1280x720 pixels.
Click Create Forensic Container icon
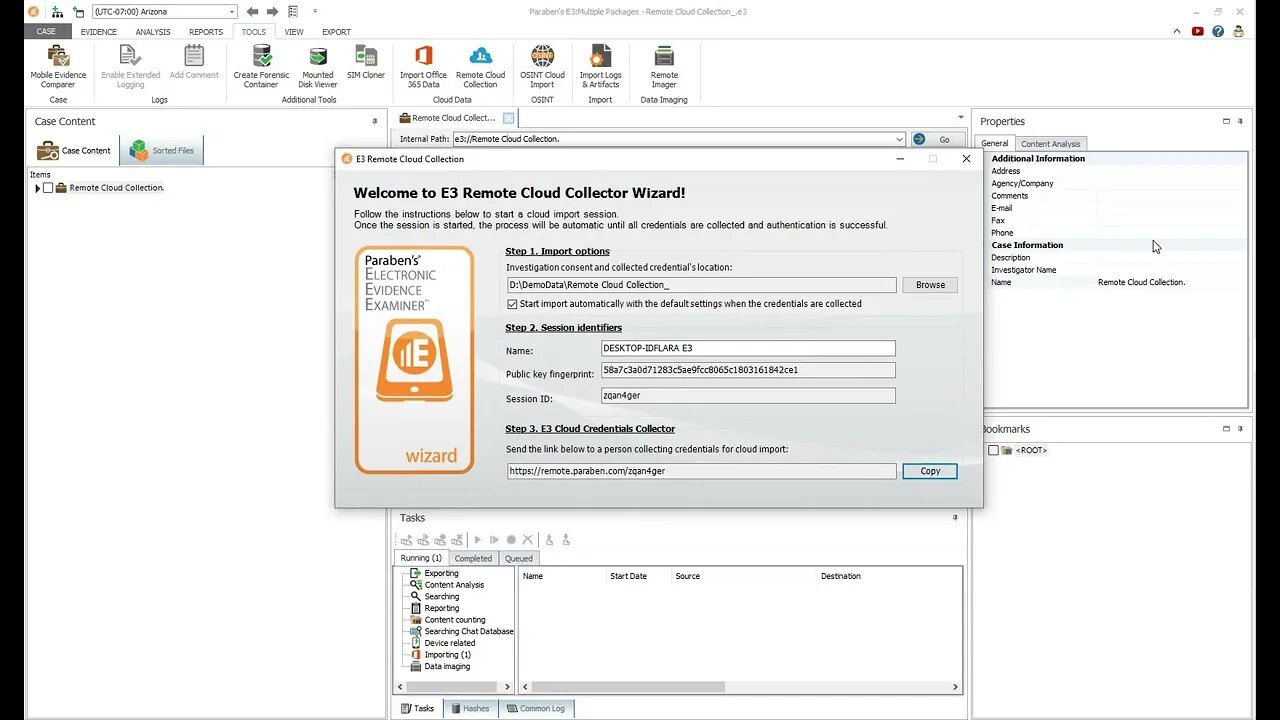point(261,66)
